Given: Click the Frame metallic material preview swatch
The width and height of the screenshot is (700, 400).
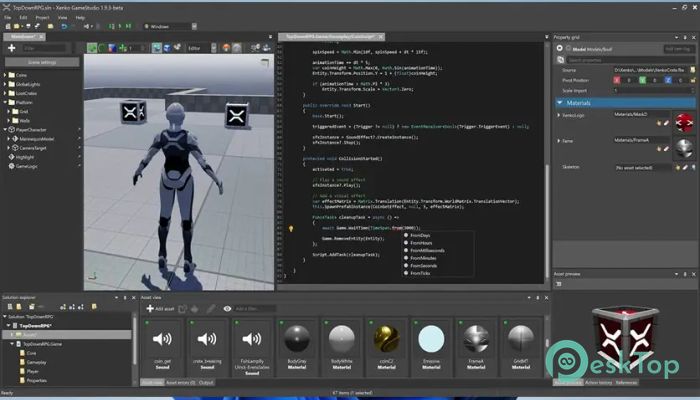Looking at the screenshot, I should [684, 148].
